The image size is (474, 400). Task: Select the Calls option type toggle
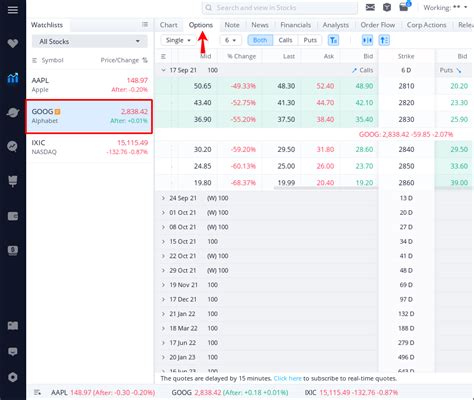click(285, 40)
